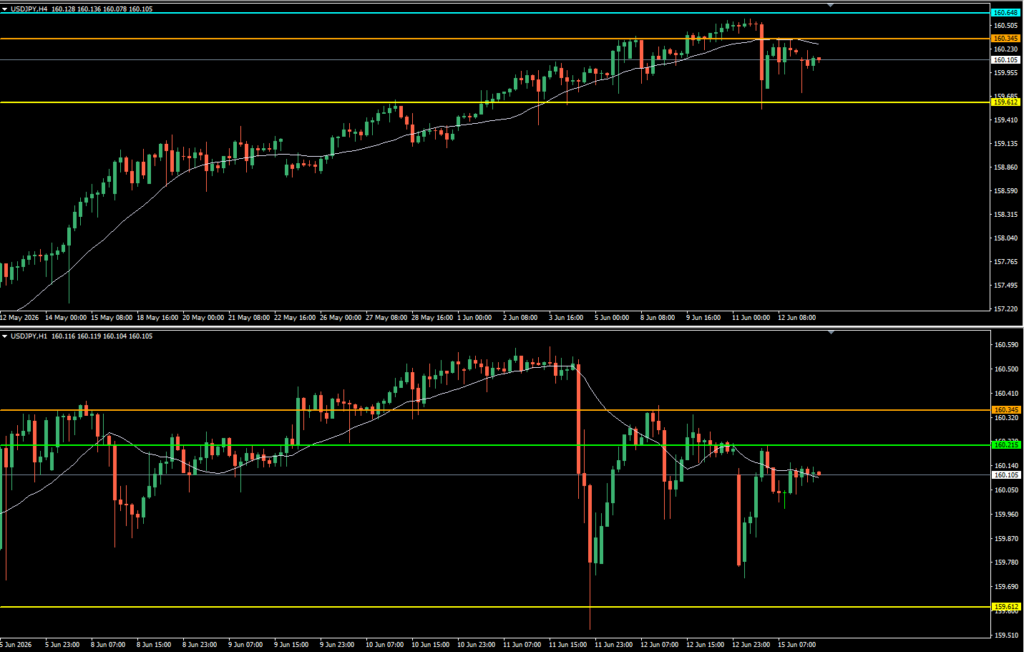1024x652 pixels.
Task: Click the 14 May 00:00 time axis label
Action: [65, 318]
